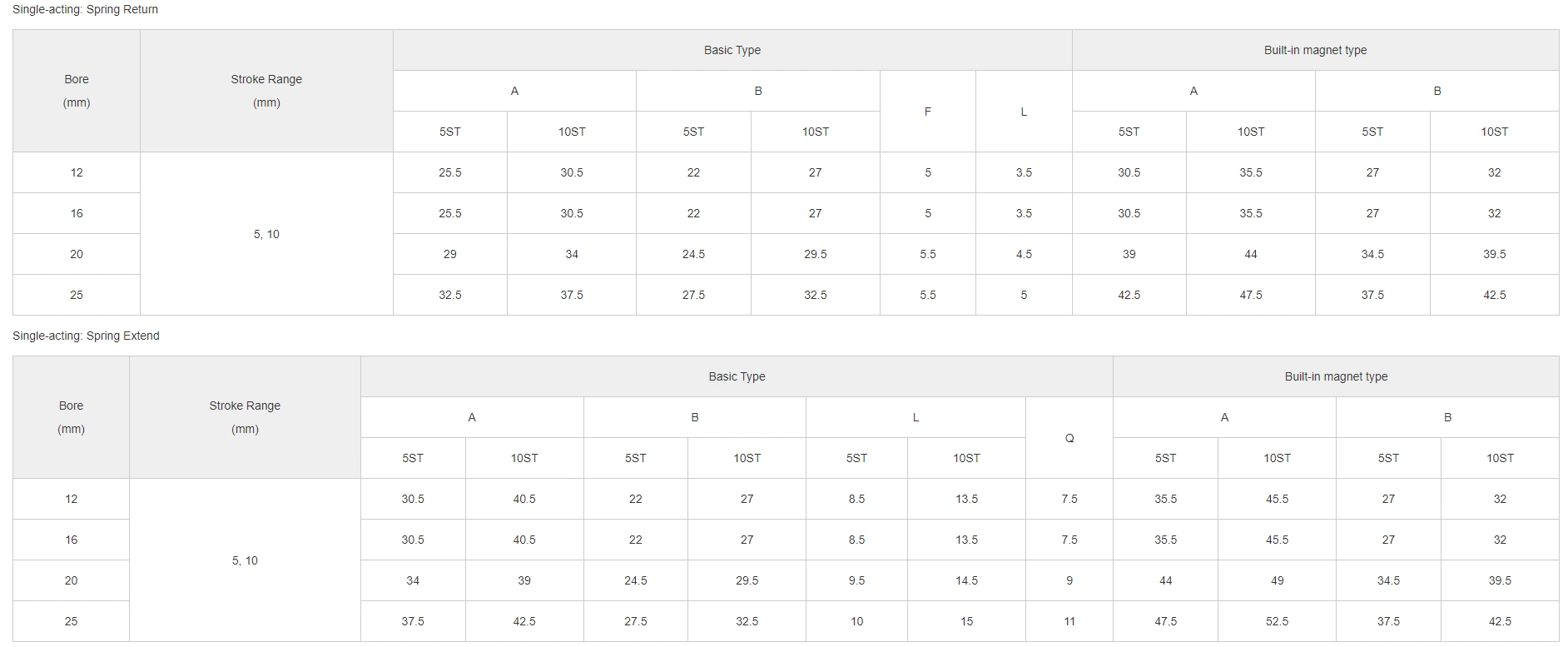Click the F column header

pyautogui.click(x=927, y=112)
